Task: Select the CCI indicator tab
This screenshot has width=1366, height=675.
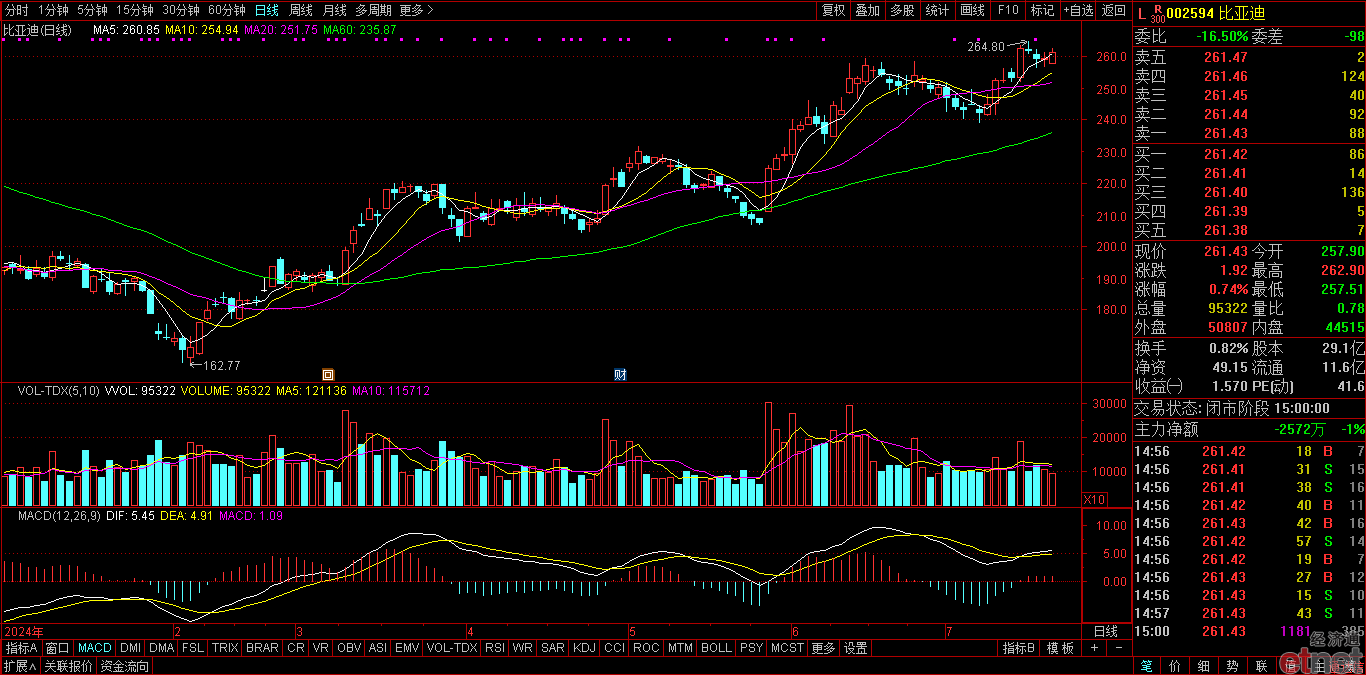Action: (614, 648)
